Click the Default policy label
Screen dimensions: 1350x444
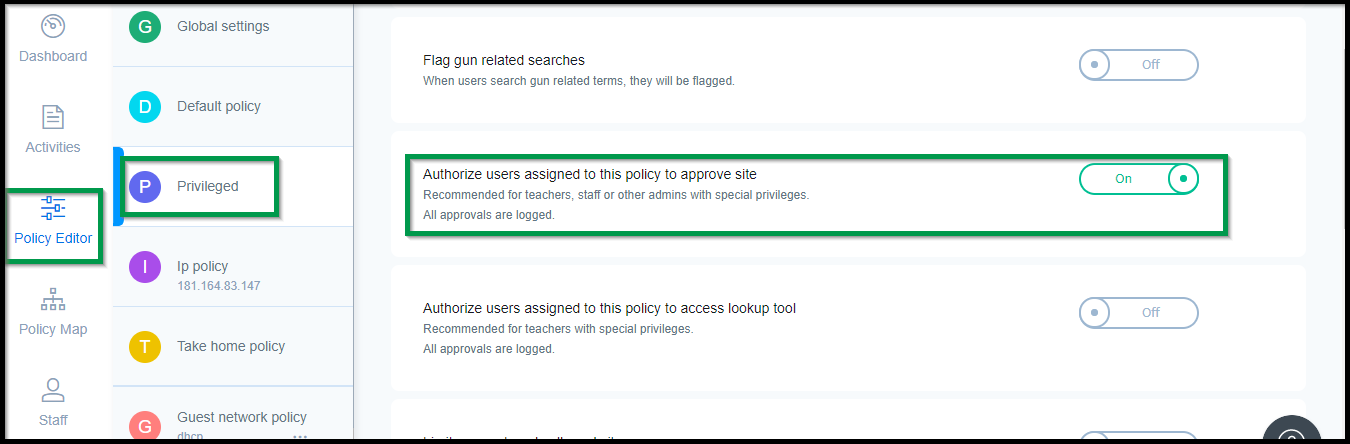click(x=219, y=106)
